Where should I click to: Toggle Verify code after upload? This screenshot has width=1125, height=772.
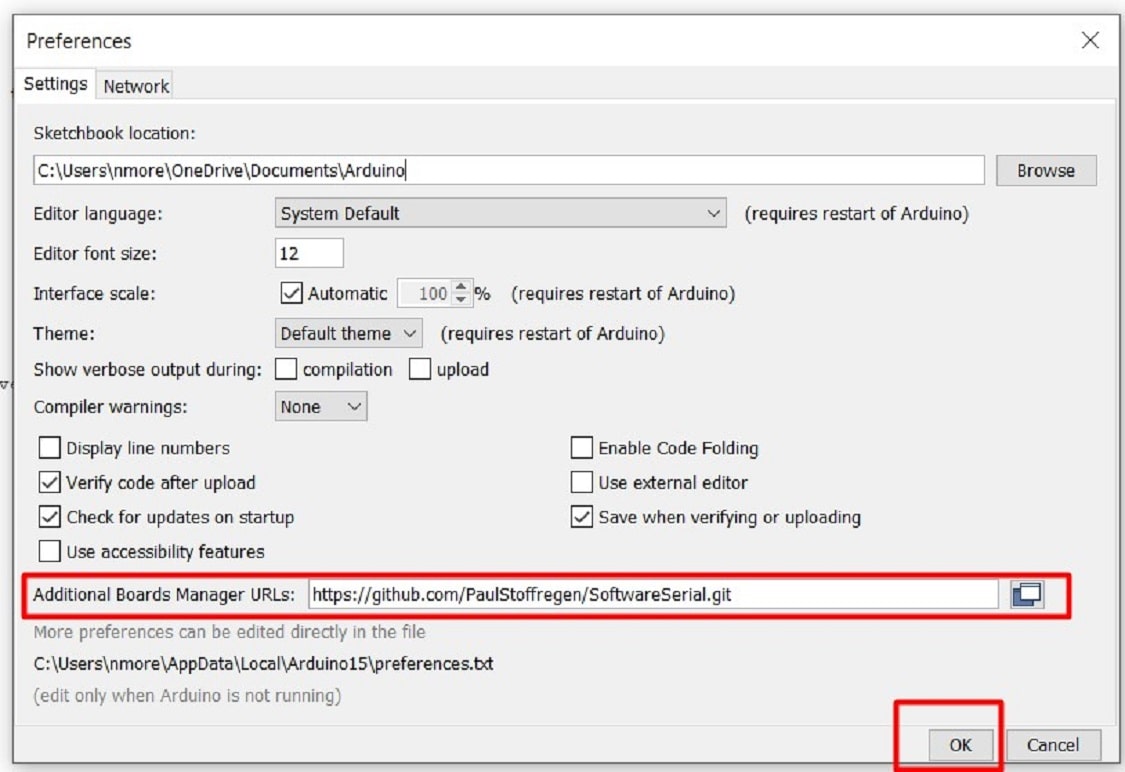[50, 482]
